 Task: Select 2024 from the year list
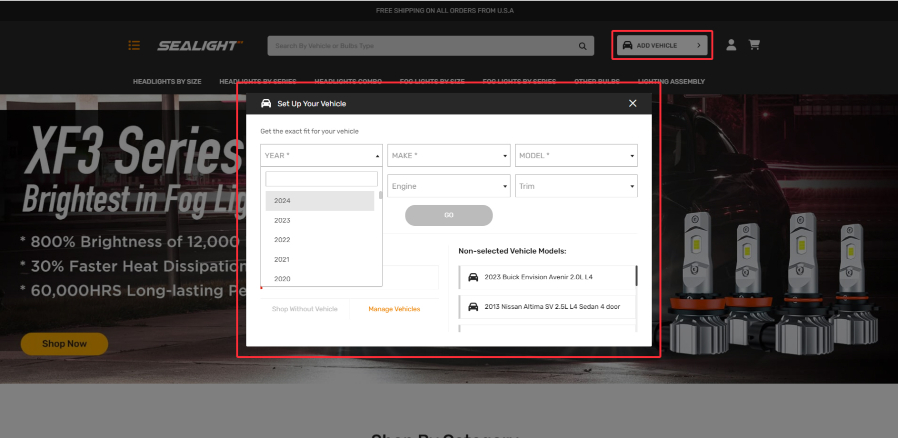click(x=320, y=201)
